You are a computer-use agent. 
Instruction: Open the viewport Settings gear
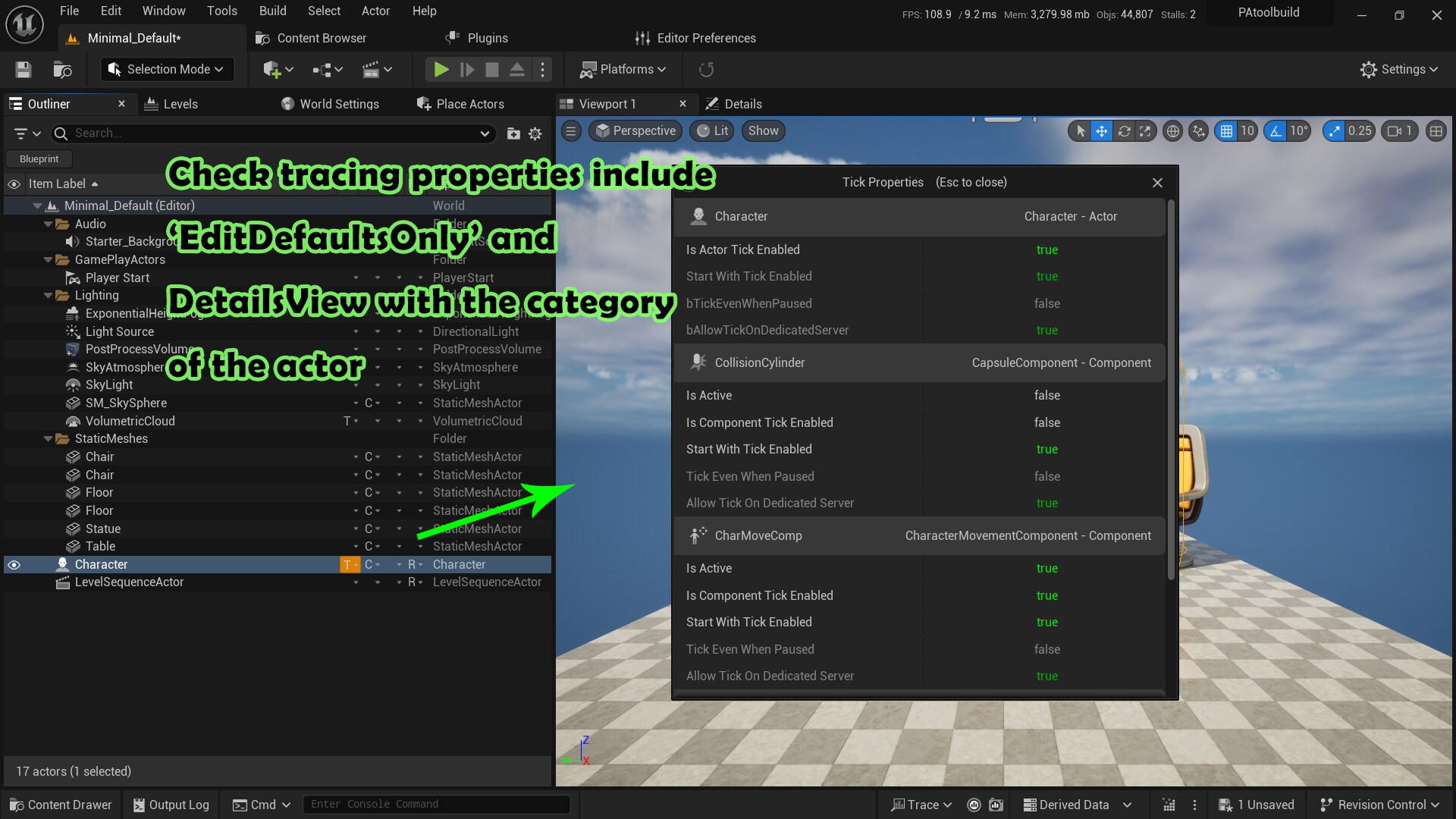1399,69
